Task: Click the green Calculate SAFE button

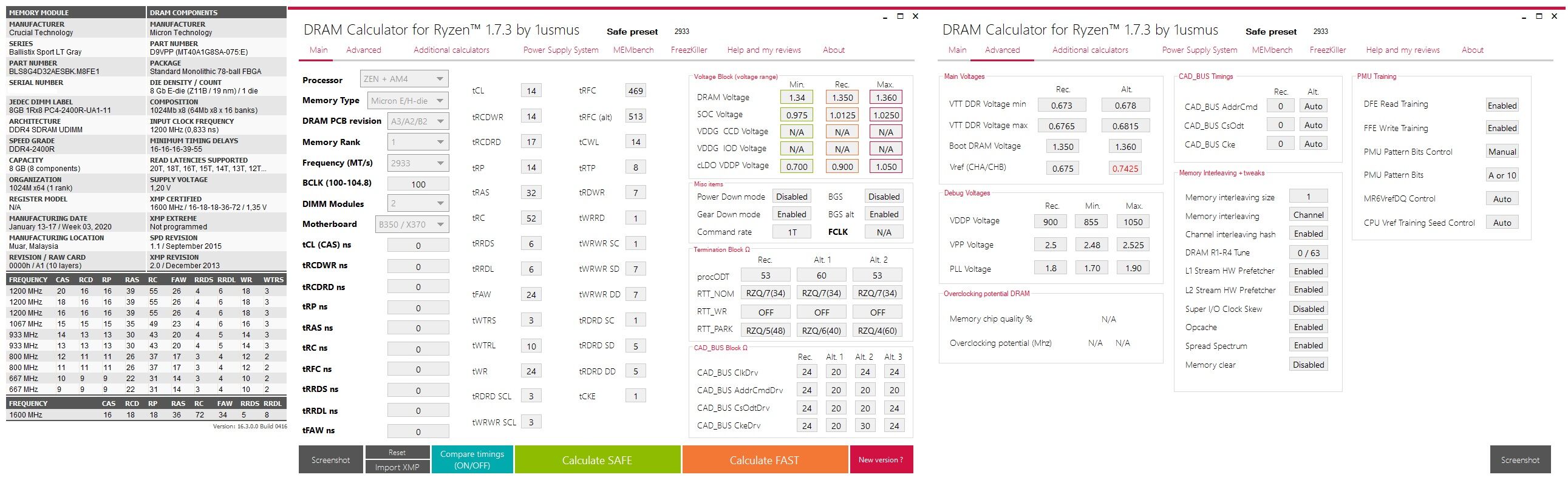Action: pos(597,460)
